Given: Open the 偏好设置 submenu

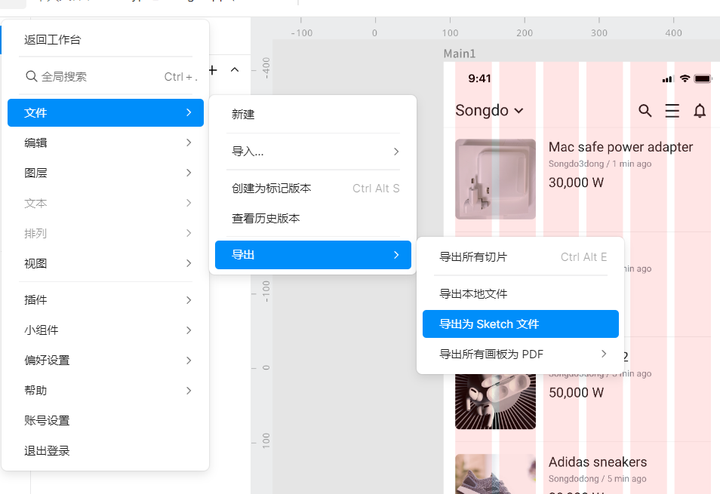Looking at the screenshot, I should point(105,360).
